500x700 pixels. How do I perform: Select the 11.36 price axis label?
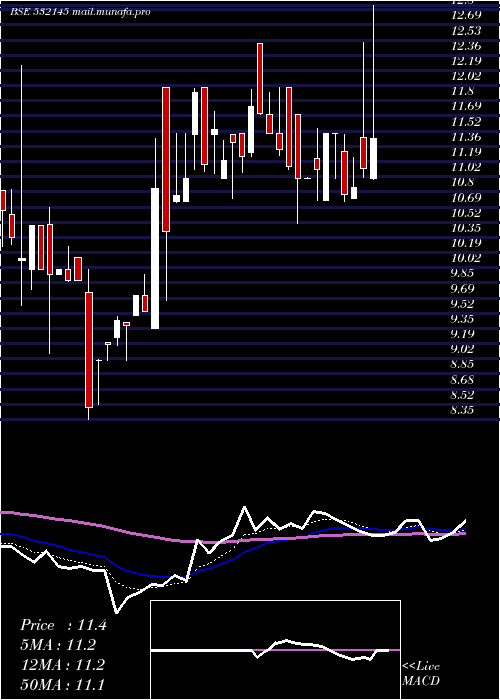[466, 137]
